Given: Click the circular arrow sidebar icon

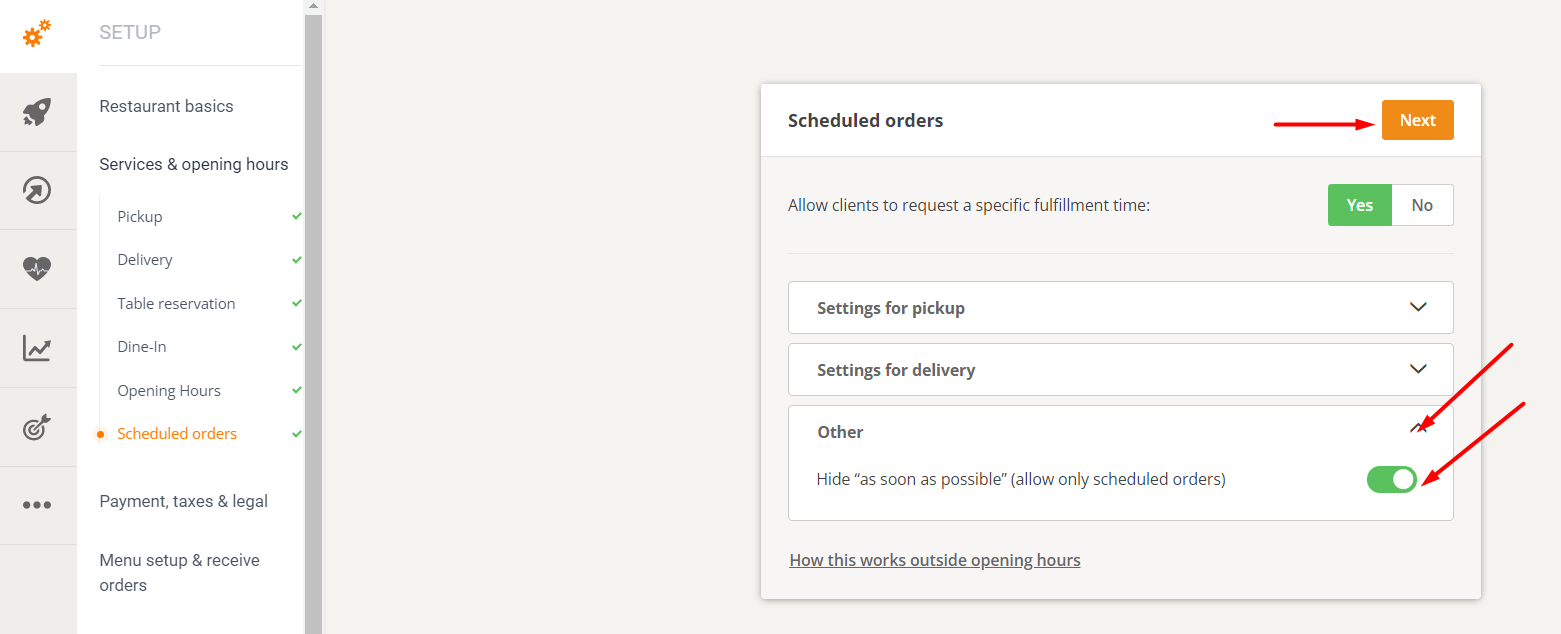Looking at the screenshot, I should point(37,190).
